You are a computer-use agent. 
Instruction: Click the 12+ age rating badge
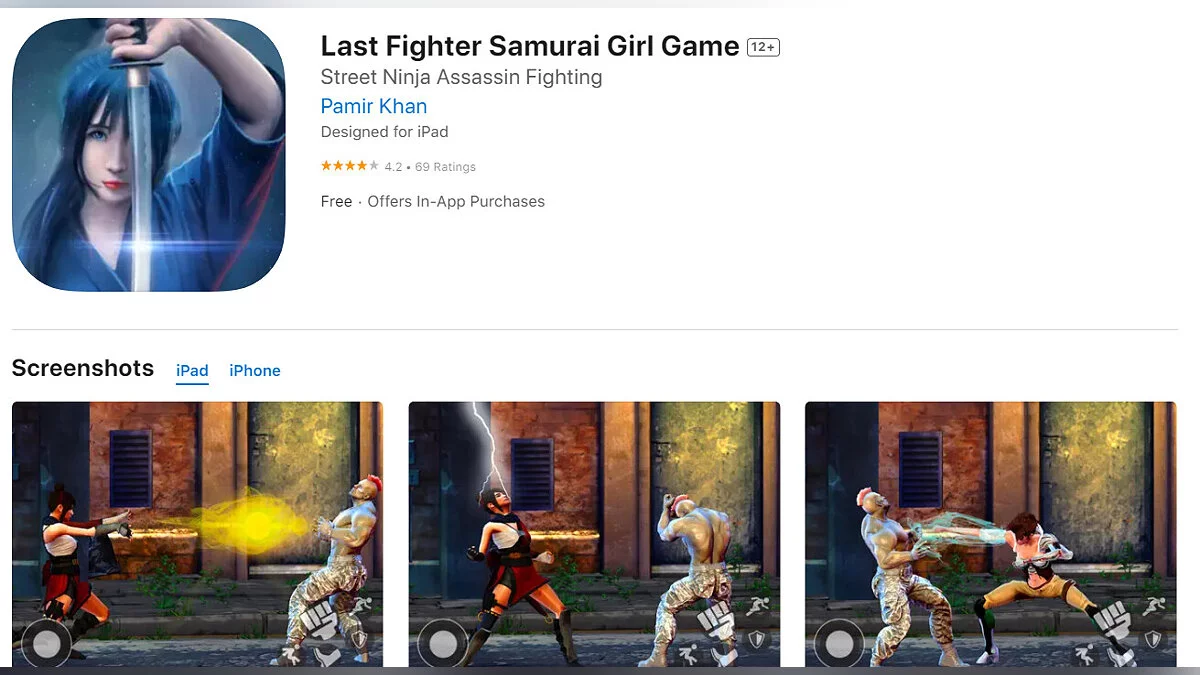[x=763, y=47]
